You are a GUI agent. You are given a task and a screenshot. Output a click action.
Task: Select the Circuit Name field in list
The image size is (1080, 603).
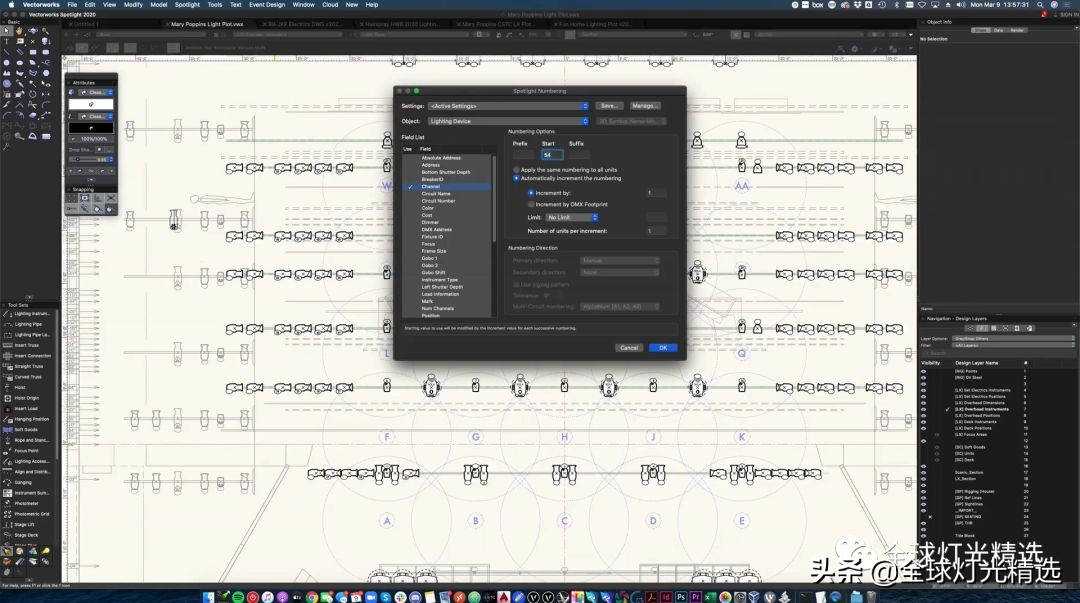pyautogui.click(x=436, y=194)
